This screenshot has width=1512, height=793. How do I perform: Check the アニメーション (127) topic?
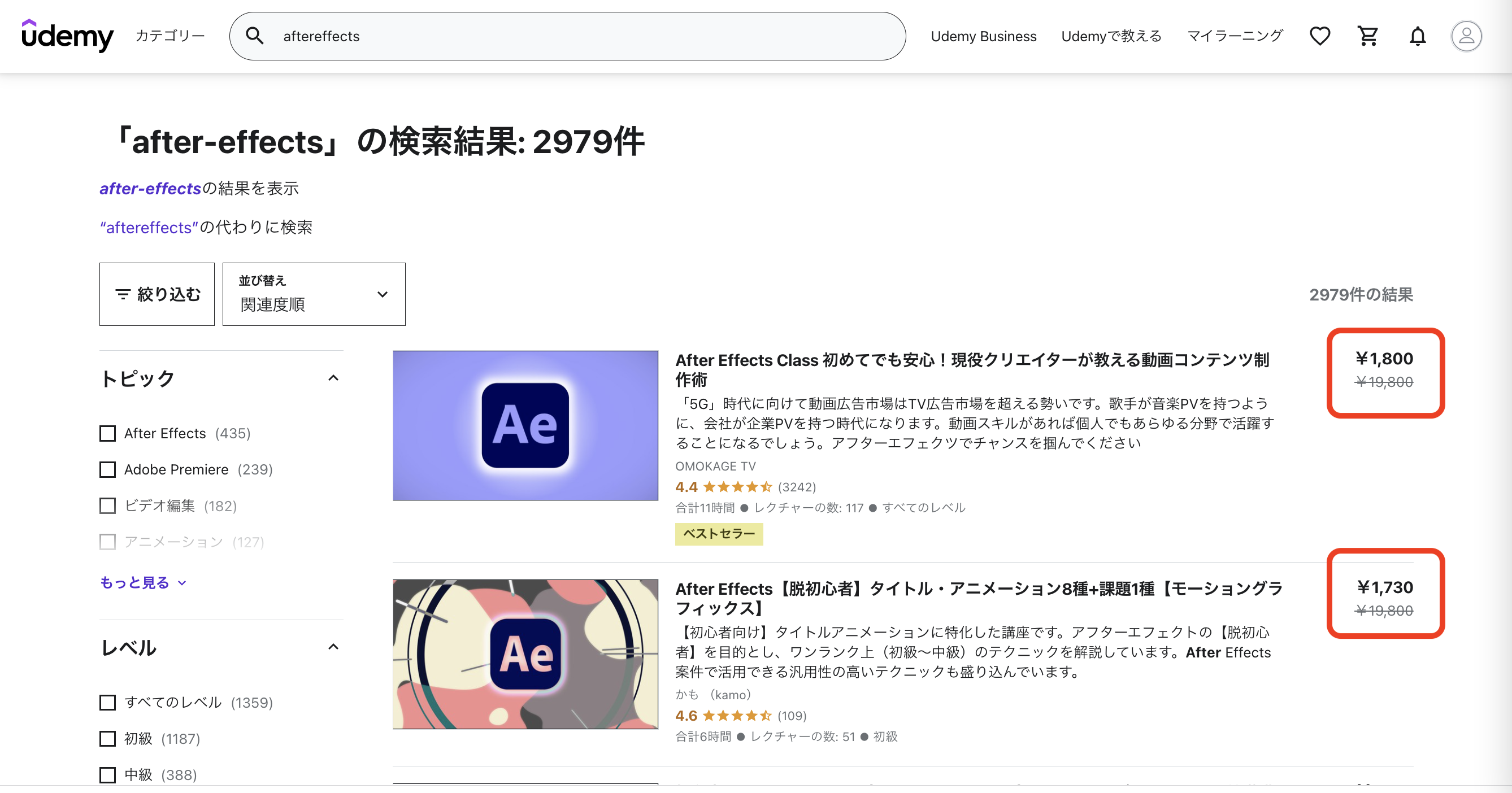click(x=107, y=541)
